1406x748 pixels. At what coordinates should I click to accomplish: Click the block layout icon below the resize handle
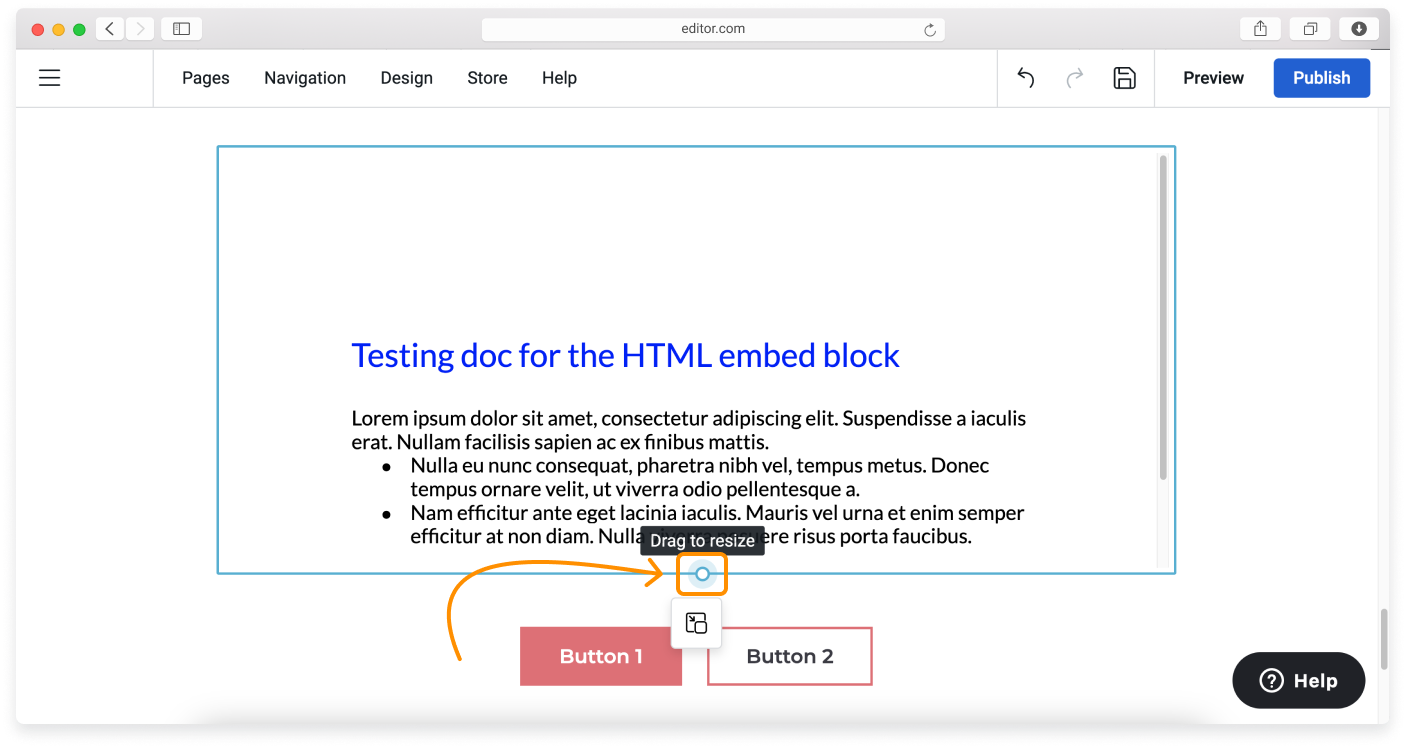click(696, 623)
